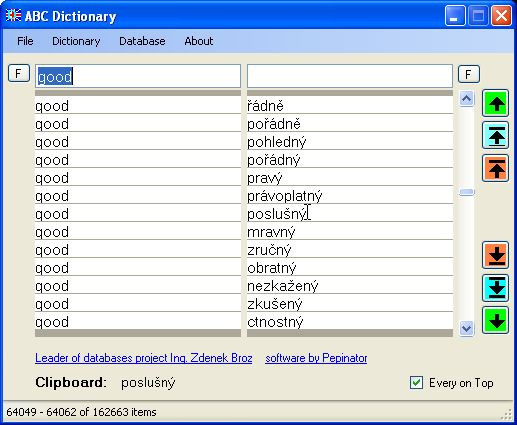Viewport: 517px width, 425px height.
Task: Open the About menu
Action: (199, 41)
